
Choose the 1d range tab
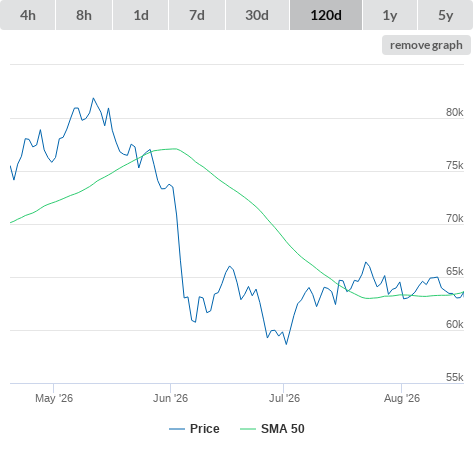pyautogui.click(x=141, y=15)
